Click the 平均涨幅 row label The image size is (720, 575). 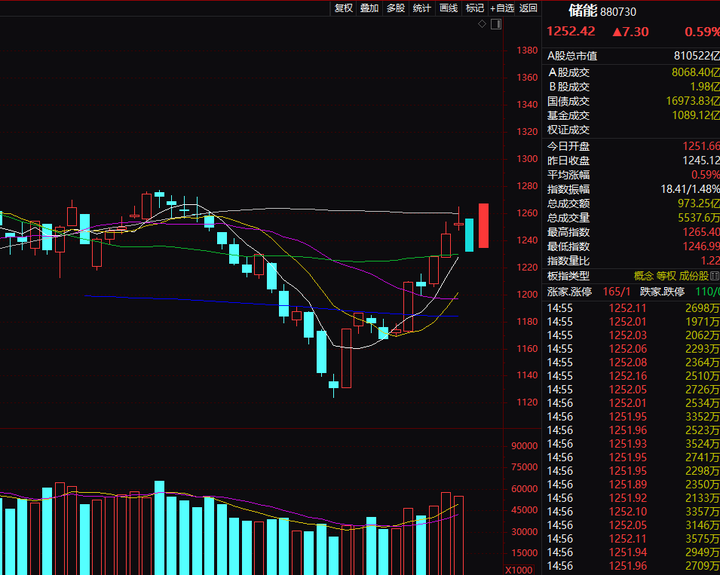click(x=568, y=175)
